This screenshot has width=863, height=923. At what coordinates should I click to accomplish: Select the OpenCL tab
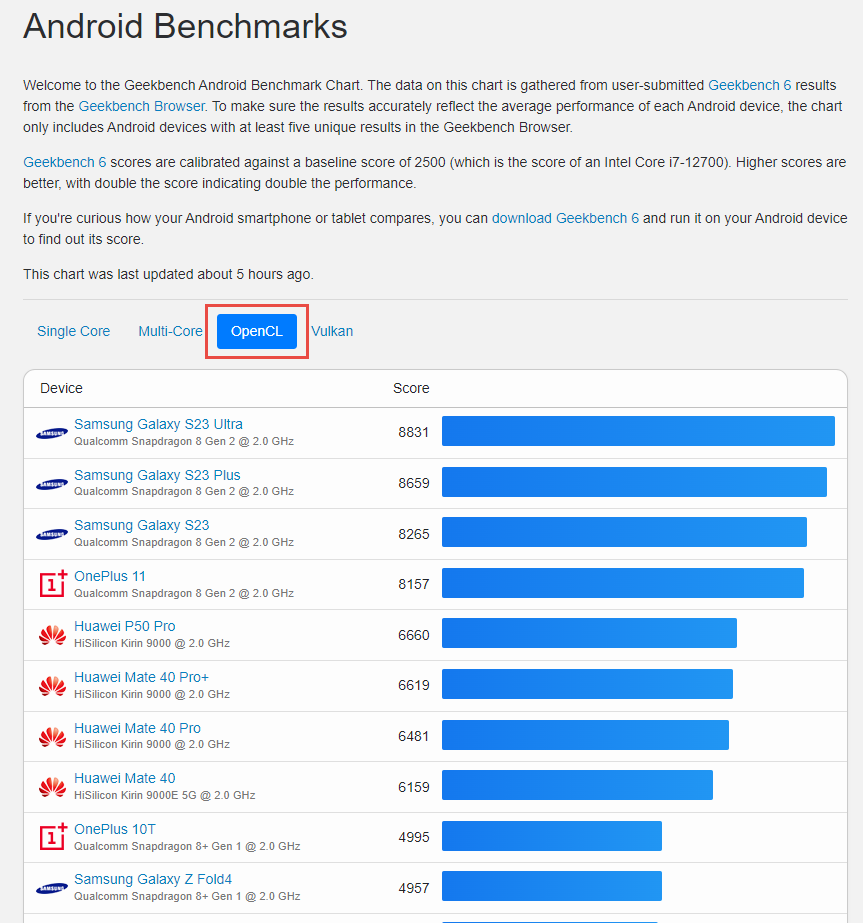point(257,331)
